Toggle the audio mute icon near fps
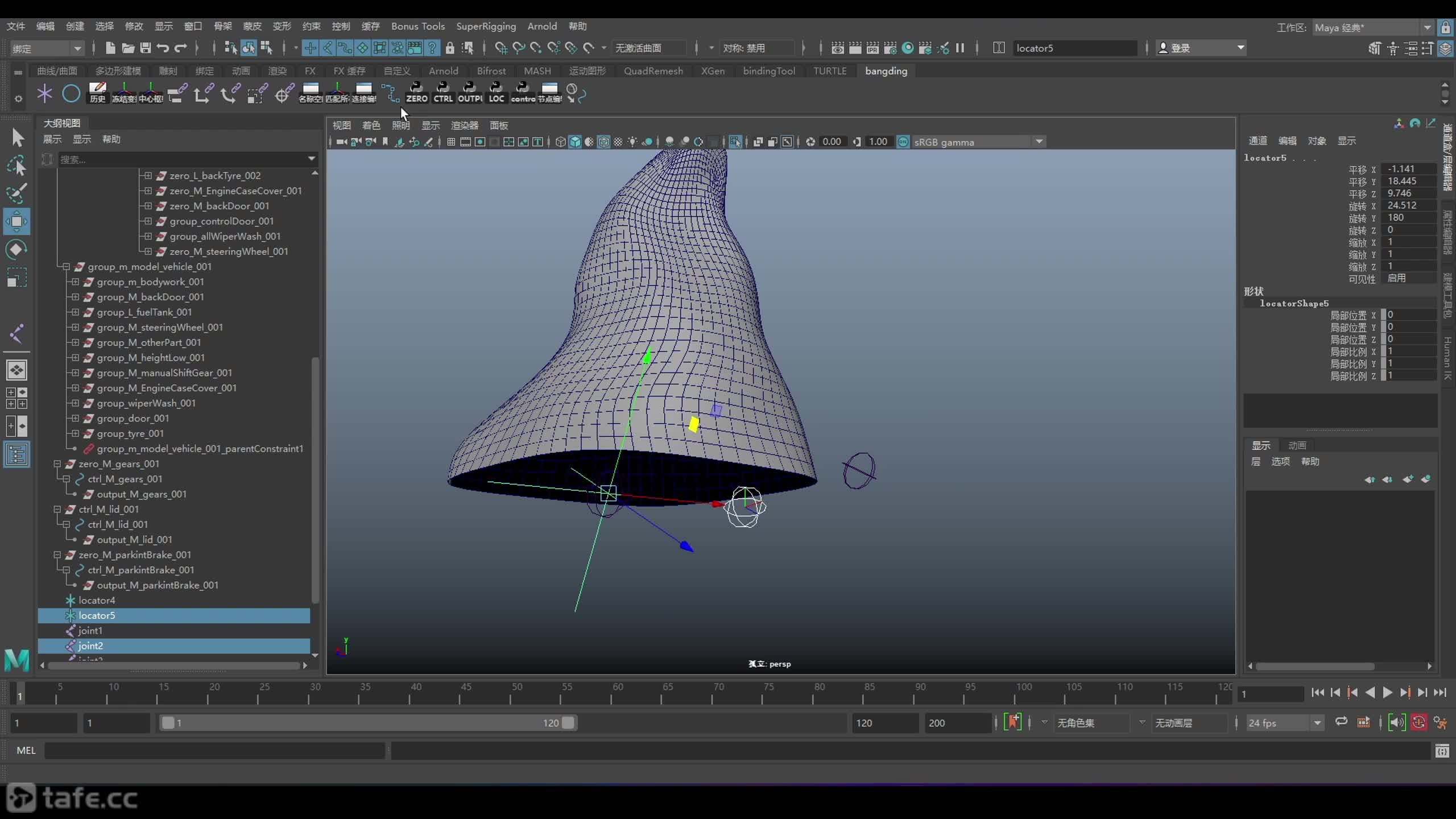 (1397, 722)
